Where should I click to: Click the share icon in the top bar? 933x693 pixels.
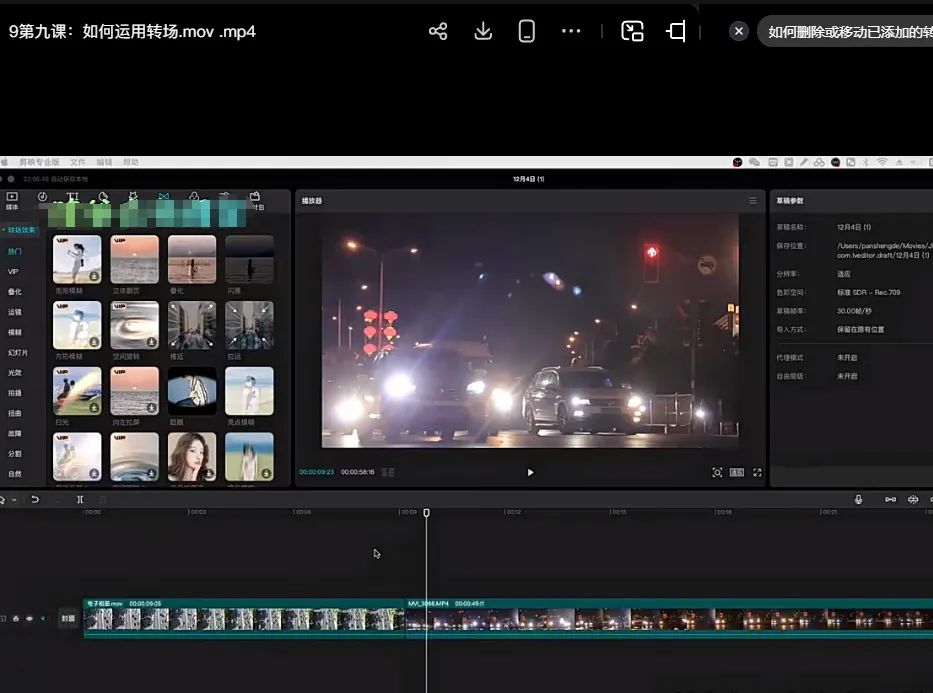(x=438, y=31)
